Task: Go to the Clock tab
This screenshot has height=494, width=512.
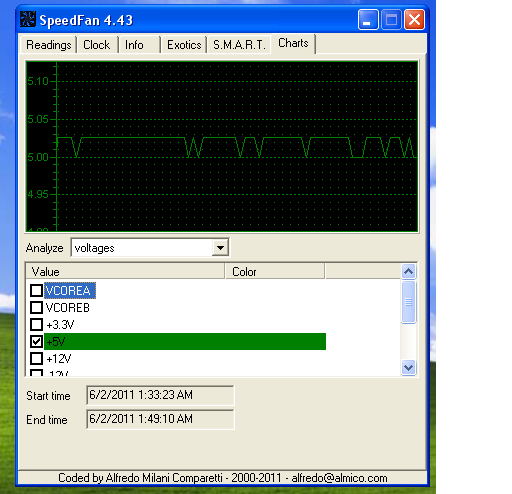Action: [97, 45]
